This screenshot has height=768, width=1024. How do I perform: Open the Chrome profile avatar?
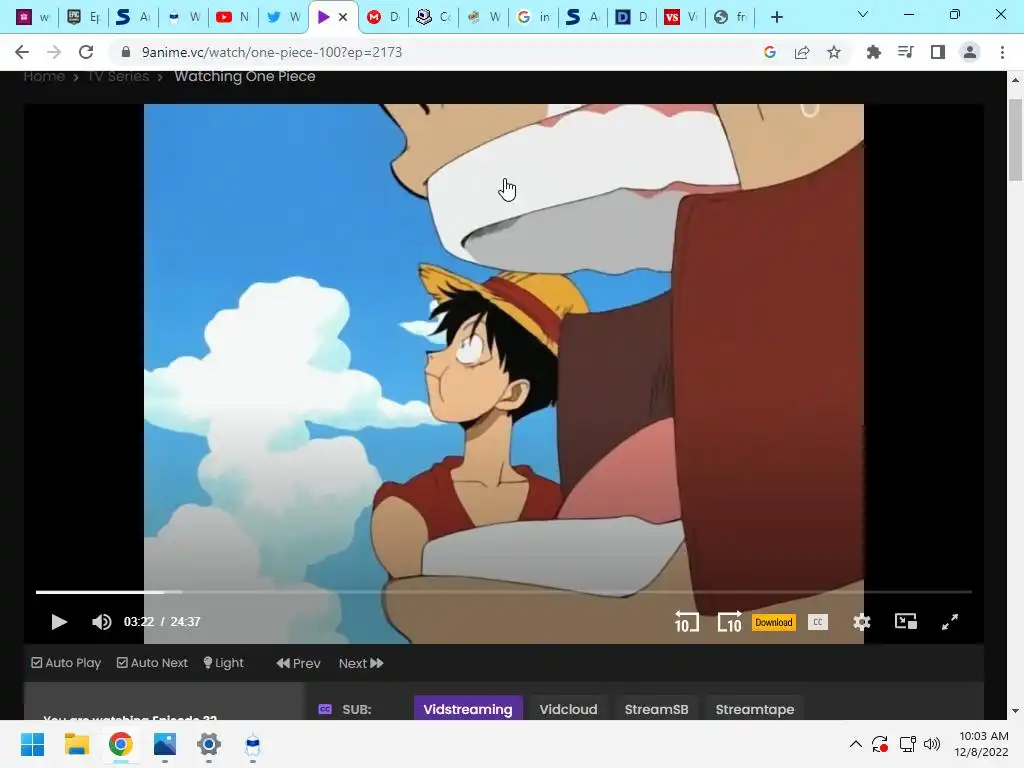970,52
